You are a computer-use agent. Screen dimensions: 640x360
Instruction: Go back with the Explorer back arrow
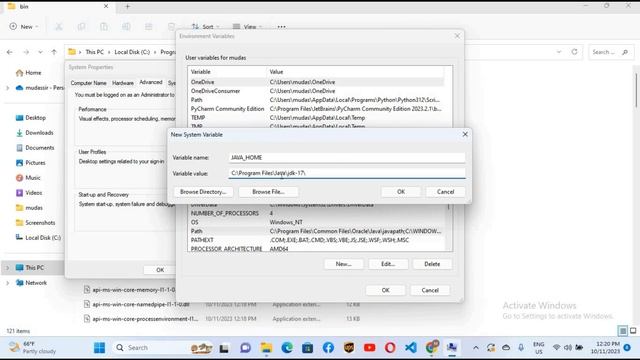click(10, 52)
